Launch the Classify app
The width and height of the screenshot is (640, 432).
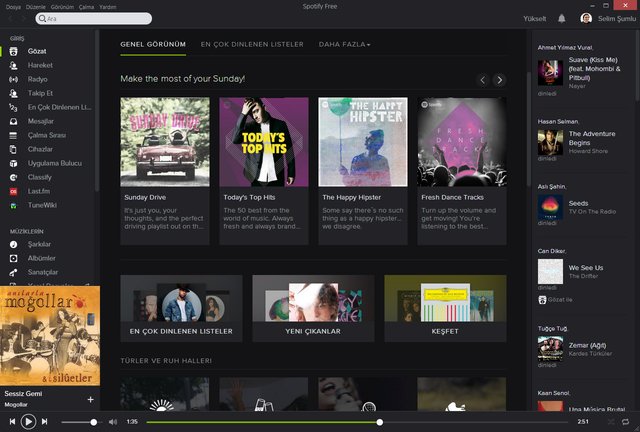pos(40,177)
